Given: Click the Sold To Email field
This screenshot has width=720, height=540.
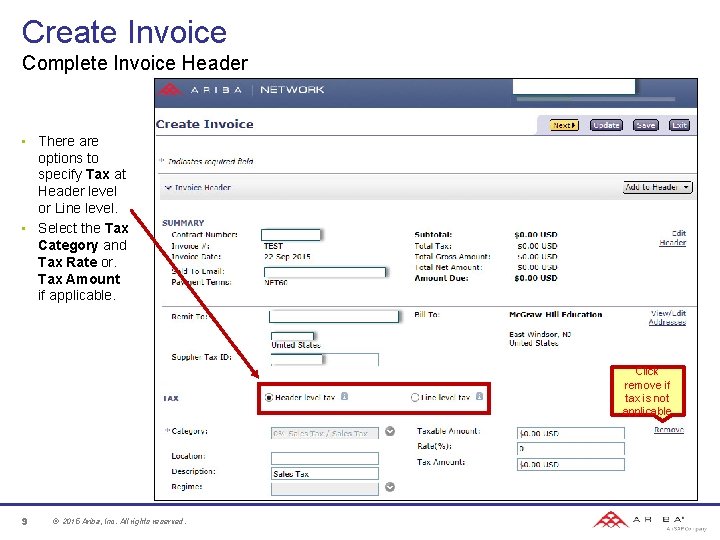Looking at the screenshot, I should pos(325,272).
